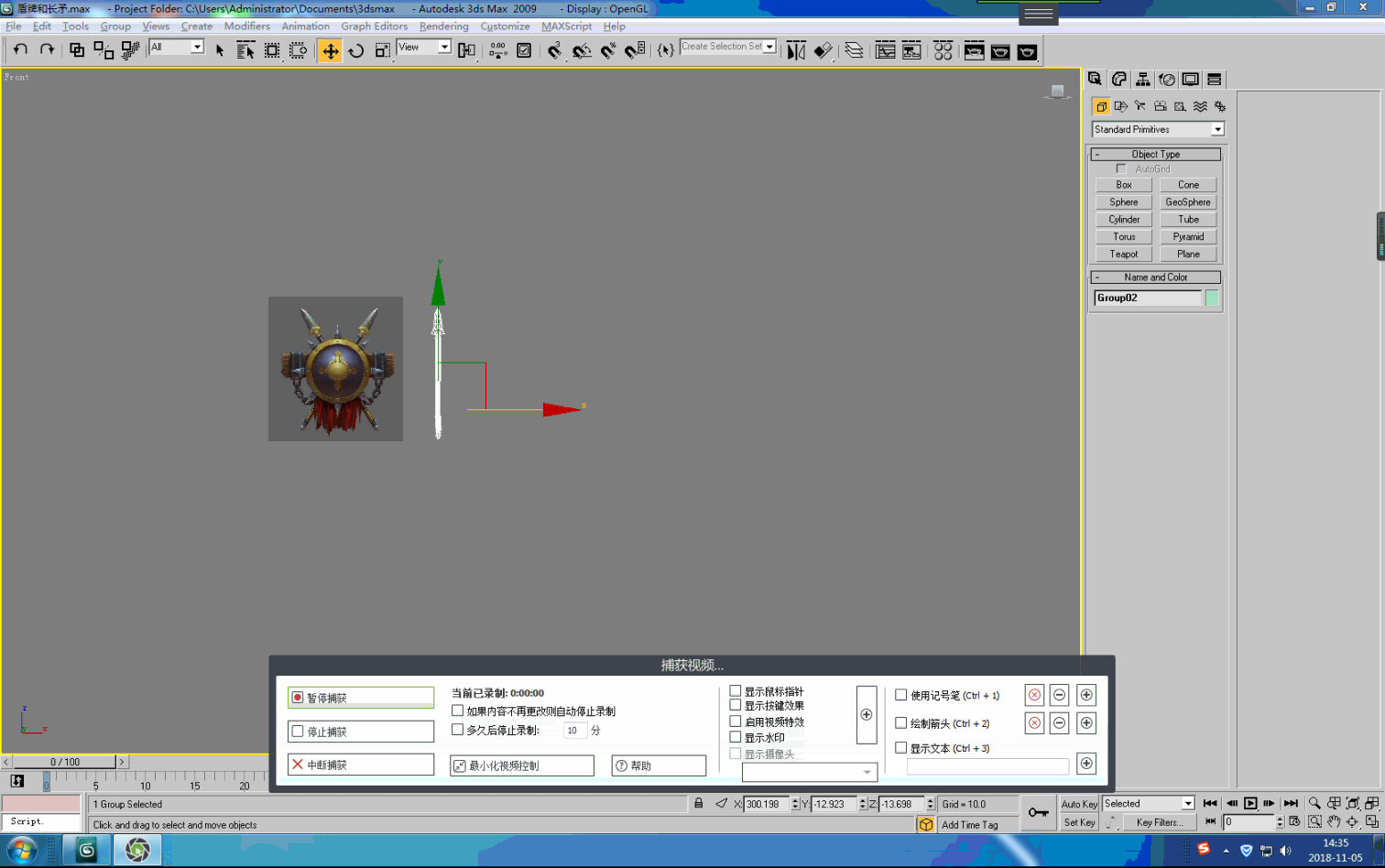Enable 显示按键效果 checkbox

735,705
